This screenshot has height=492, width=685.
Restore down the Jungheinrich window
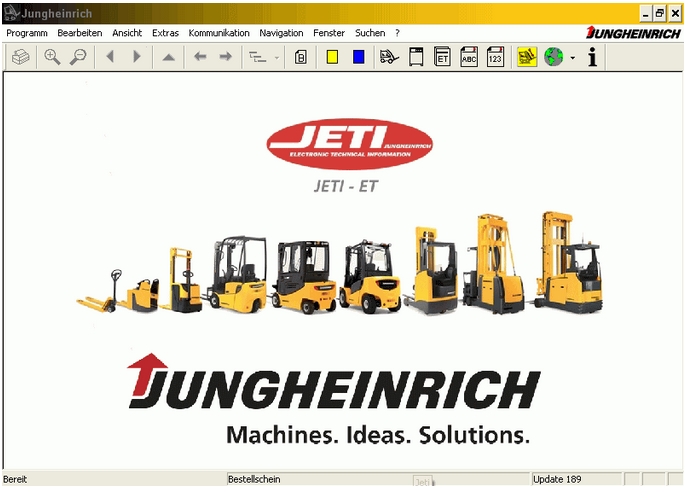point(660,14)
